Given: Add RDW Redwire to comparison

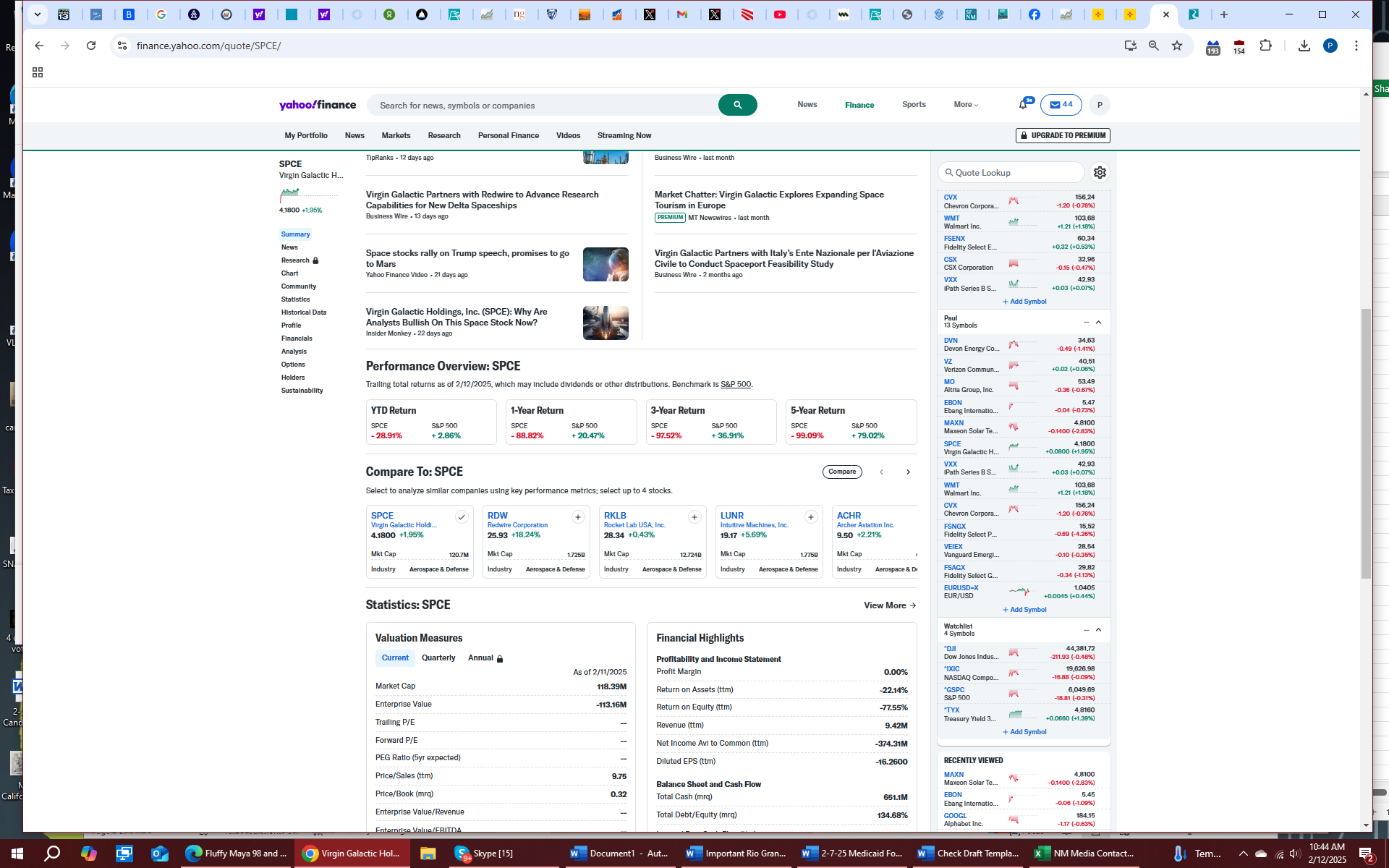Looking at the screenshot, I should tap(577, 516).
